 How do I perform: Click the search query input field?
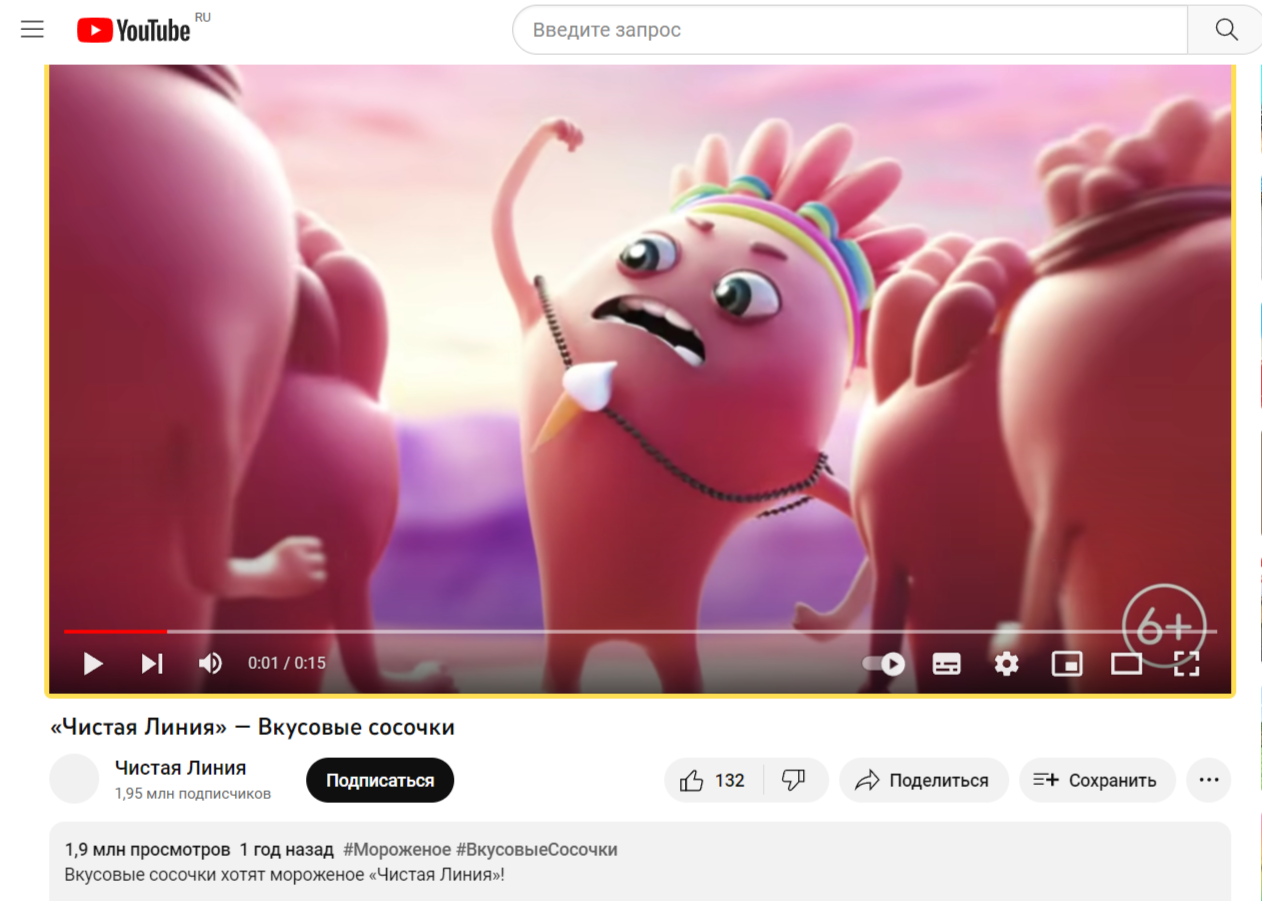tap(850, 30)
